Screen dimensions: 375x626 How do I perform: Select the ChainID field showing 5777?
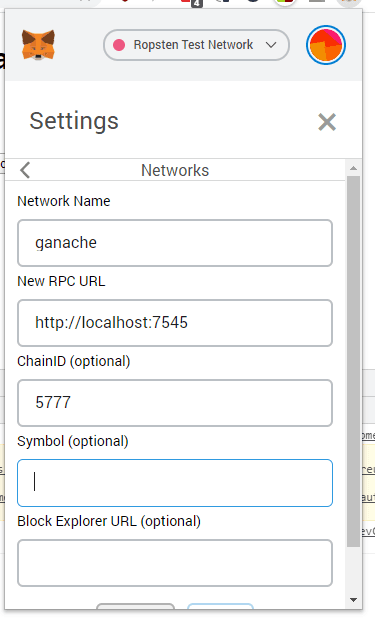(x=175, y=403)
